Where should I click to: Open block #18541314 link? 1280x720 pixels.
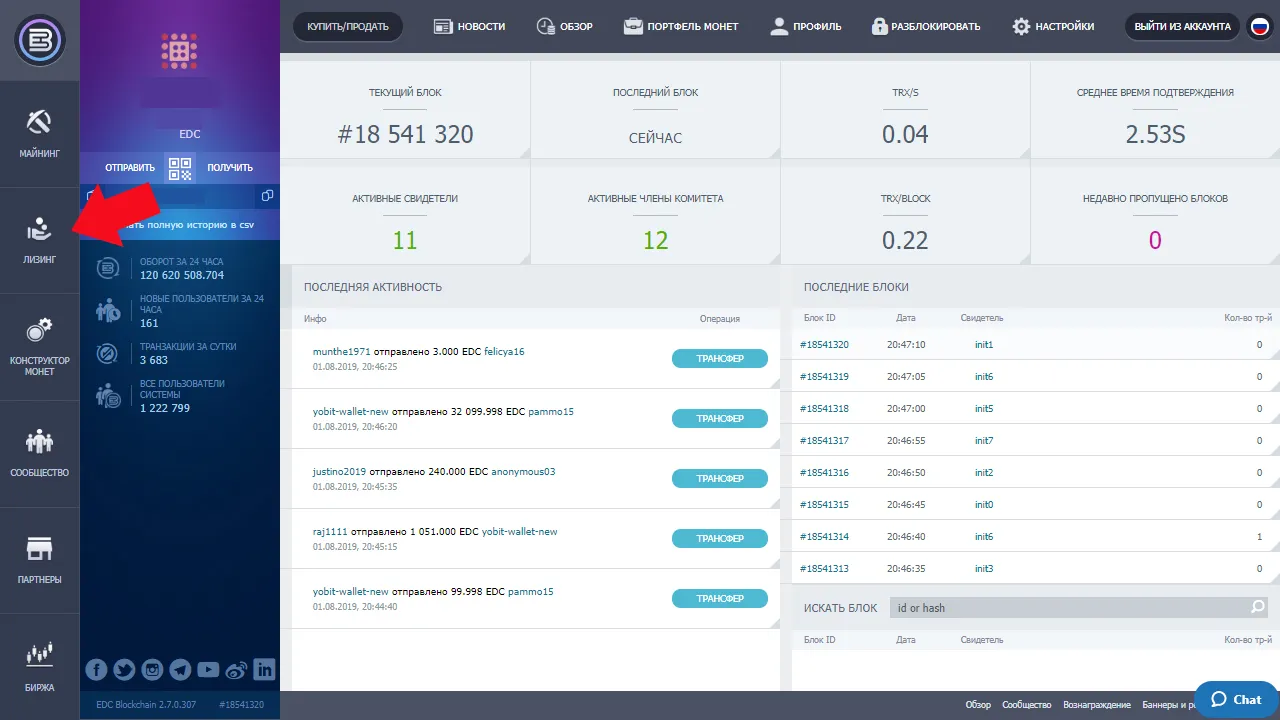824,537
